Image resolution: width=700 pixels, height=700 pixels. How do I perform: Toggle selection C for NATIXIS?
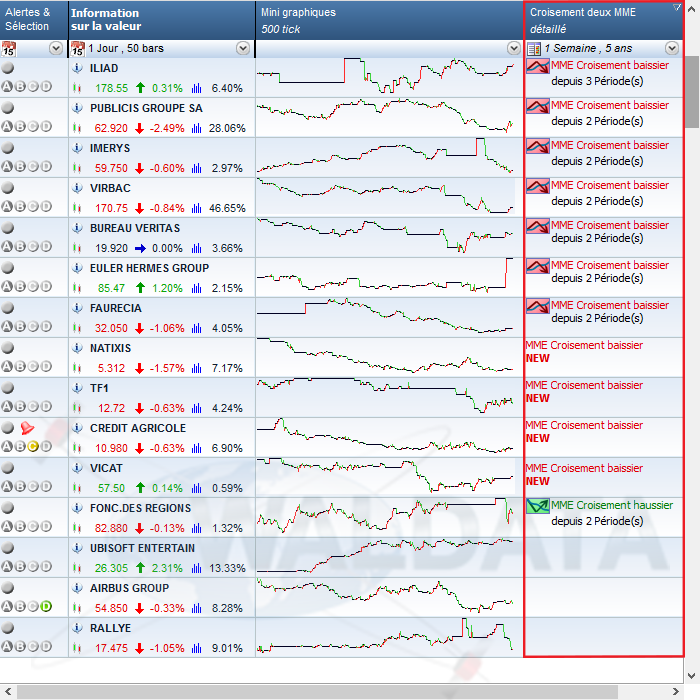[x=33, y=367]
